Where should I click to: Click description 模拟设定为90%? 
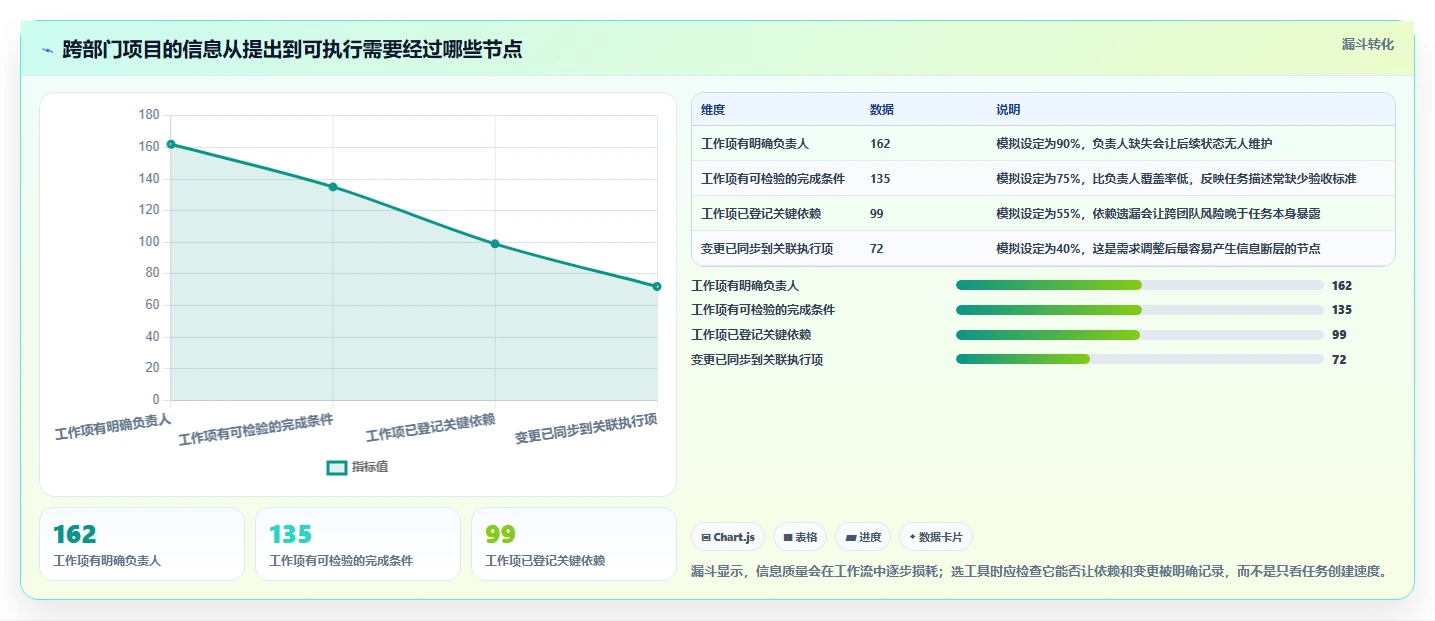(x=1134, y=144)
